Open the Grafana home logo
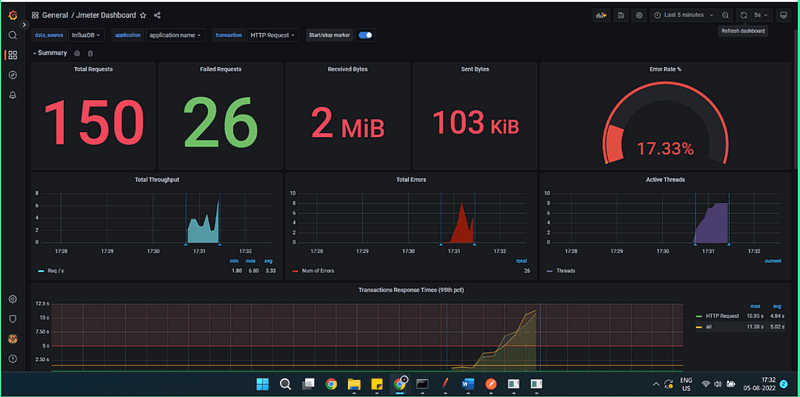The image size is (800, 397). [x=13, y=15]
